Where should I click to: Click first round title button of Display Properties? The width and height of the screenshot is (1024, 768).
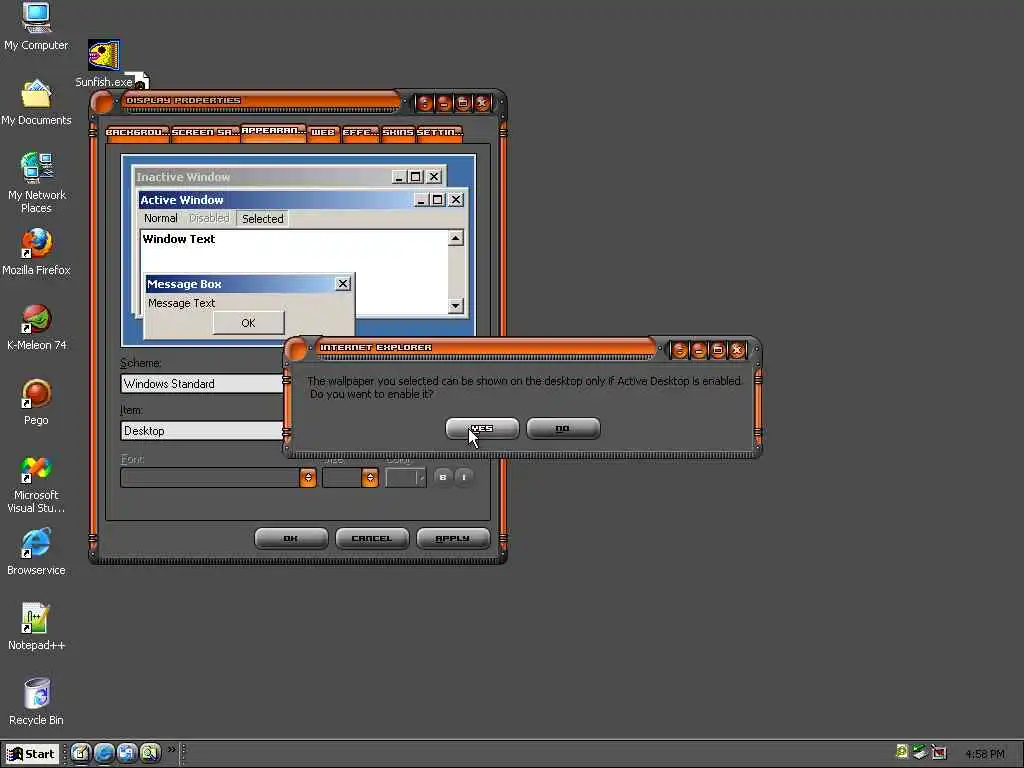424,103
